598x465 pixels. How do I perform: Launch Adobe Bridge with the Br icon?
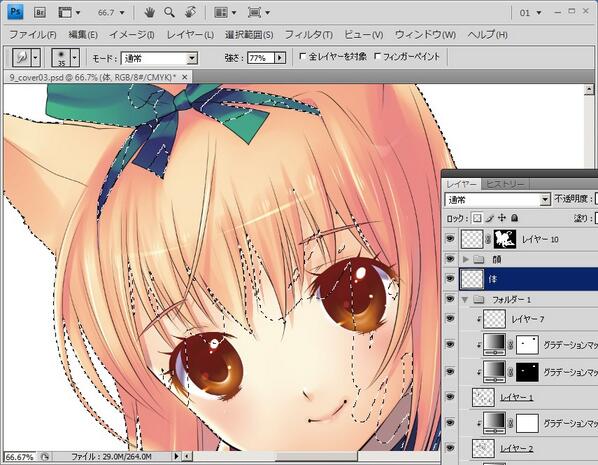click(x=40, y=13)
